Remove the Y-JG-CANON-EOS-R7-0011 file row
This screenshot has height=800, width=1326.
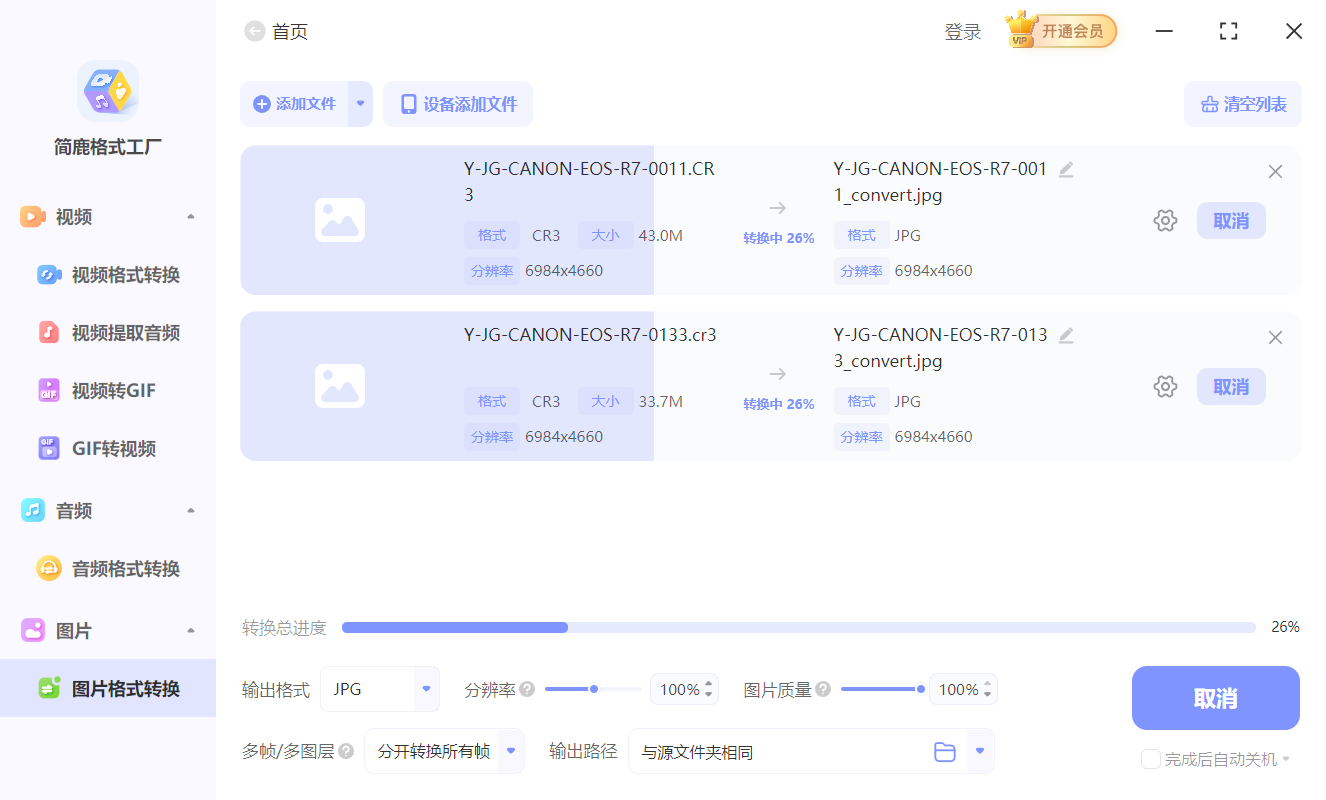tap(1275, 172)
